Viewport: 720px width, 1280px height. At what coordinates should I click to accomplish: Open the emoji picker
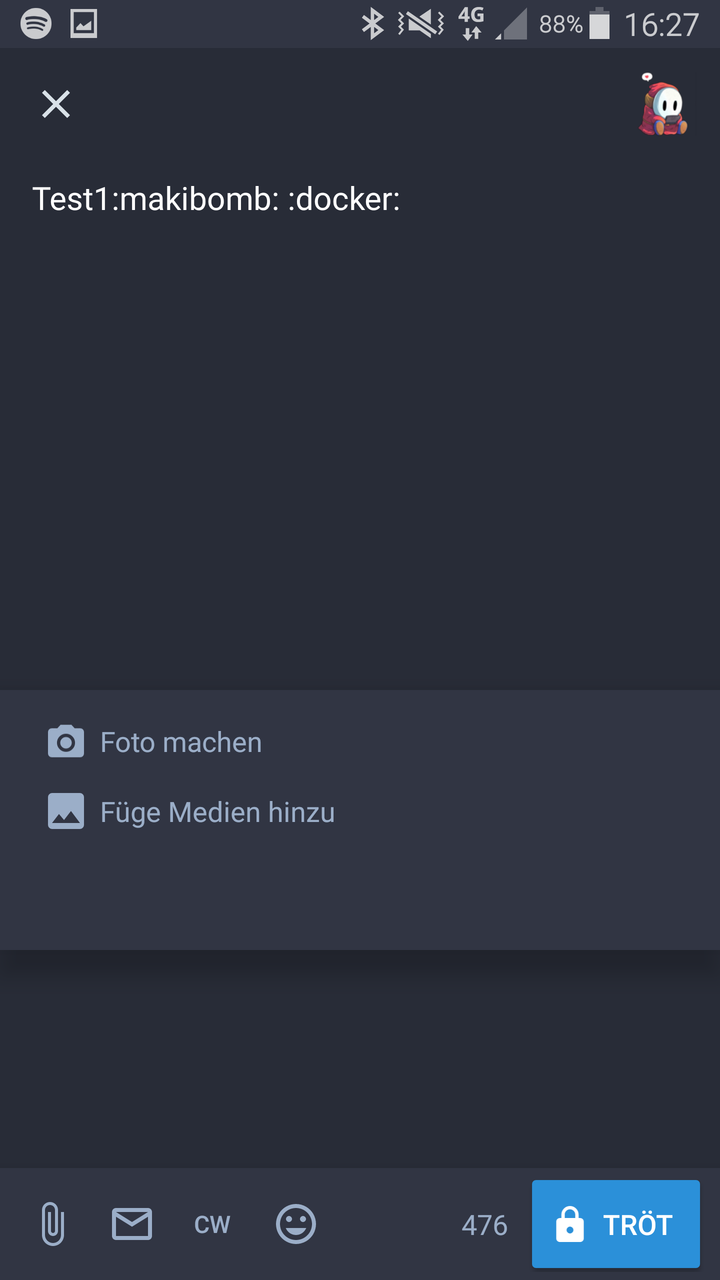[x=296, y=1224]
